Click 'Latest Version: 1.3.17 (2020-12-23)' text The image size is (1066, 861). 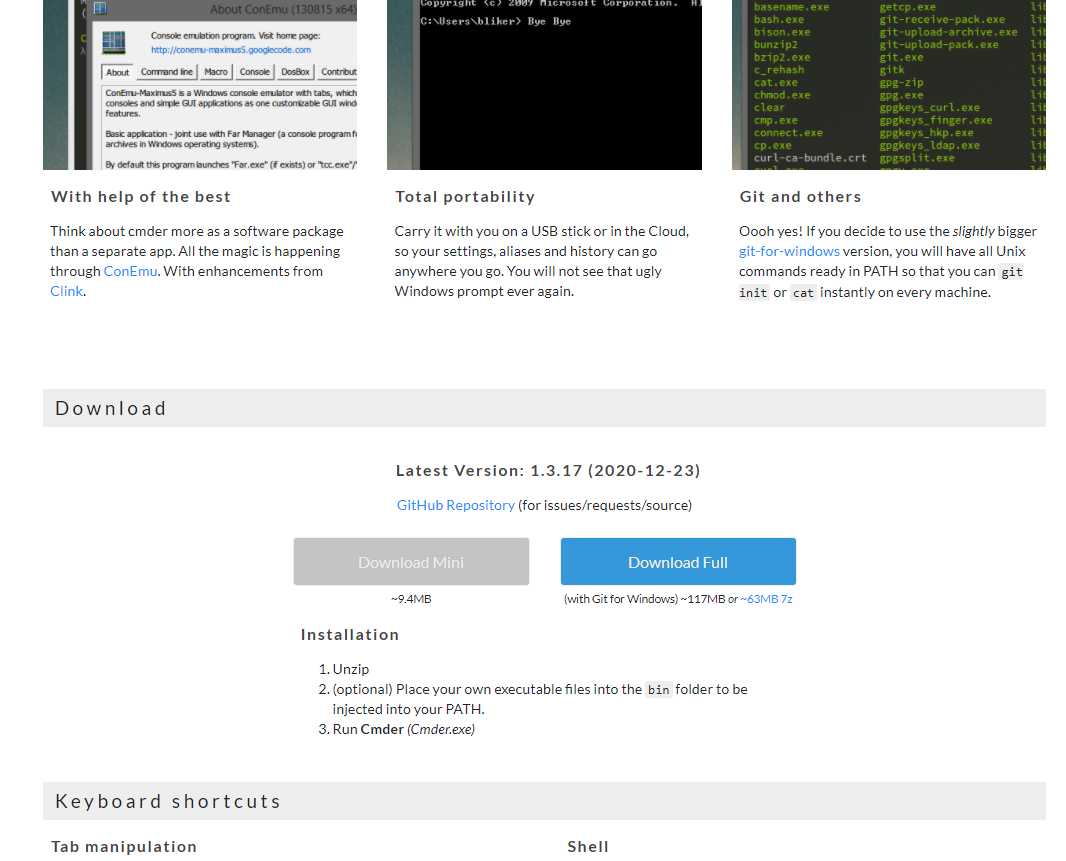(548, 471)
